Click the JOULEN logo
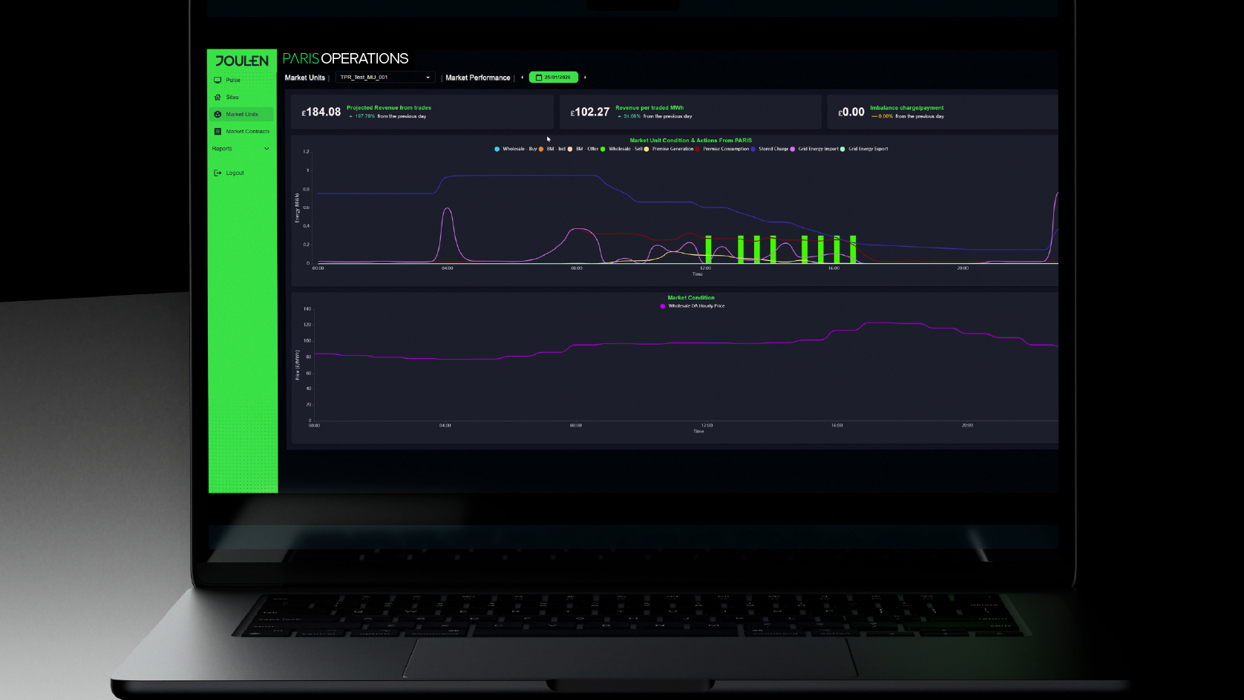1244x700 pixels. [242, 60]
